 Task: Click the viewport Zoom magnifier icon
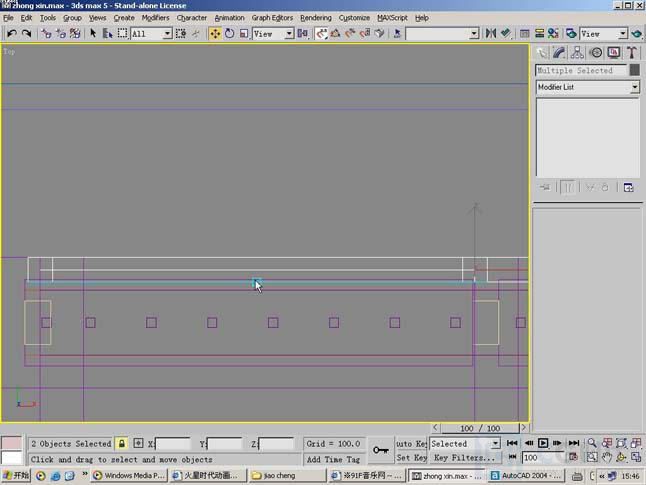(592, 443)
